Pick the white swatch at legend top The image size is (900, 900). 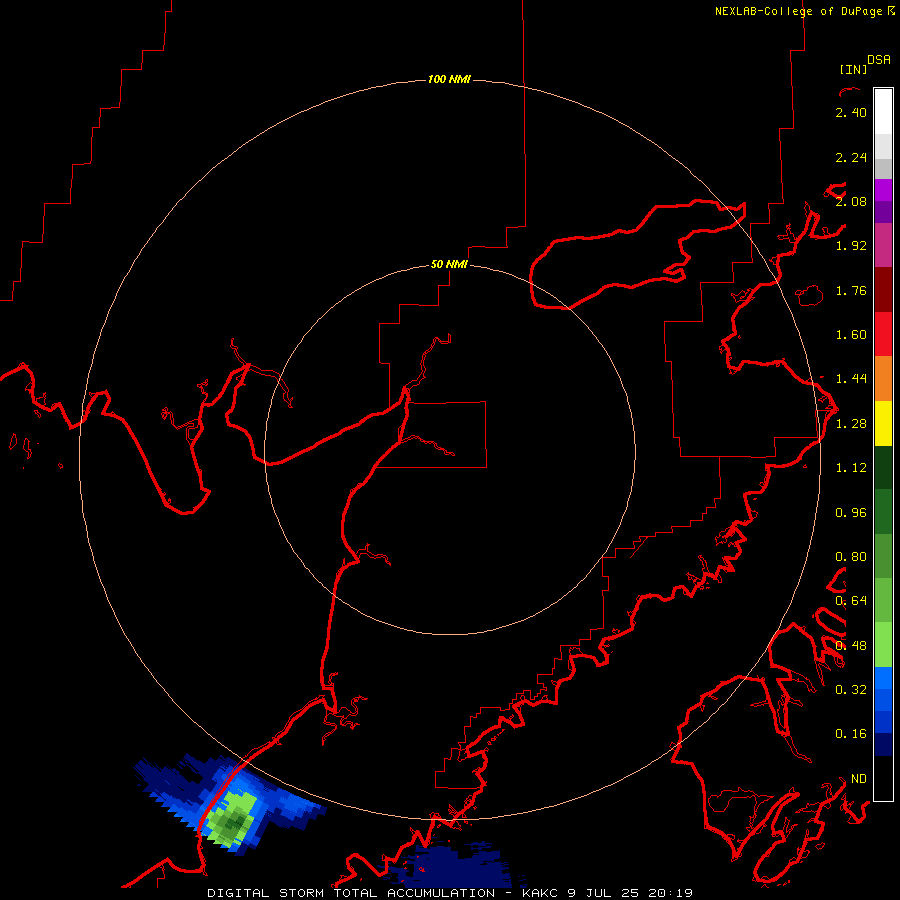coord(883,112)
